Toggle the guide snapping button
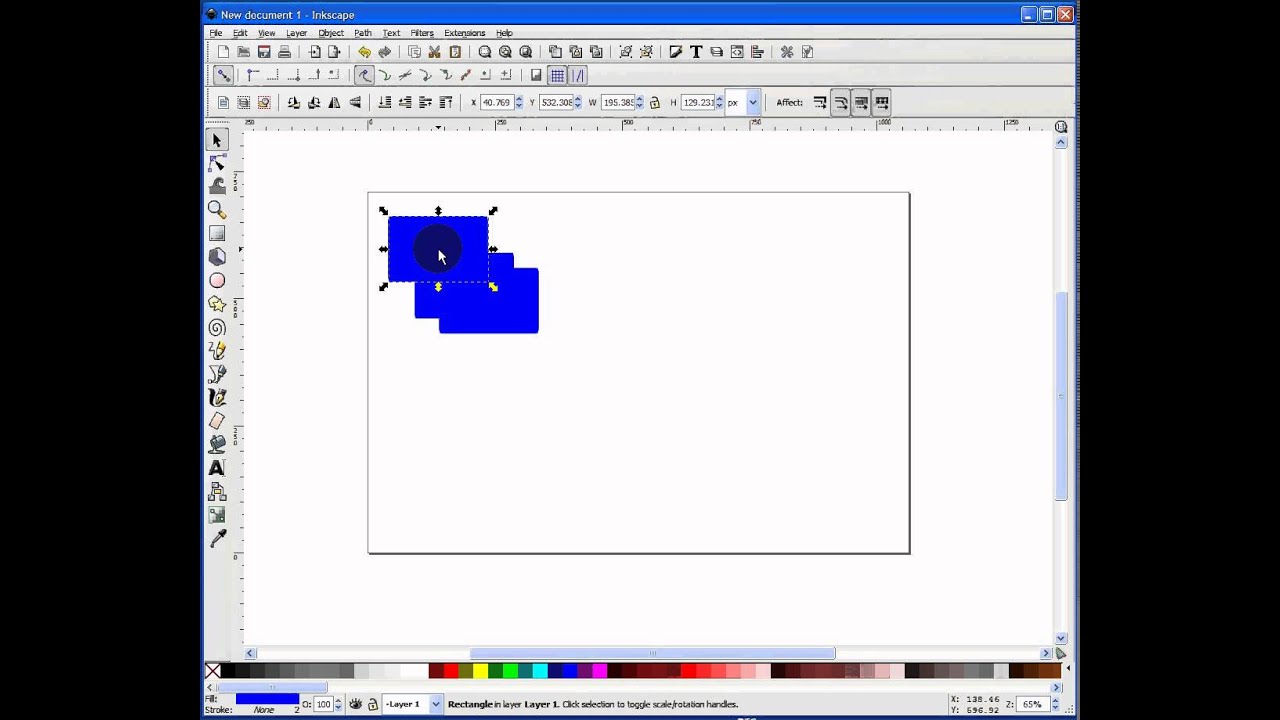The height and width of the screenshot is (720, 1280). pyautogui.click(x=577, y=75)
